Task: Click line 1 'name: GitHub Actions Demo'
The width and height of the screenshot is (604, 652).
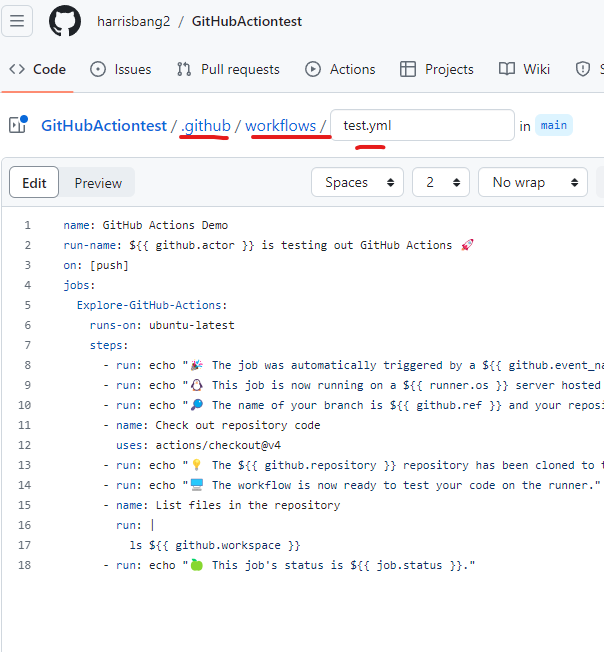Action: pyautogui.click(x=145, y=225)
